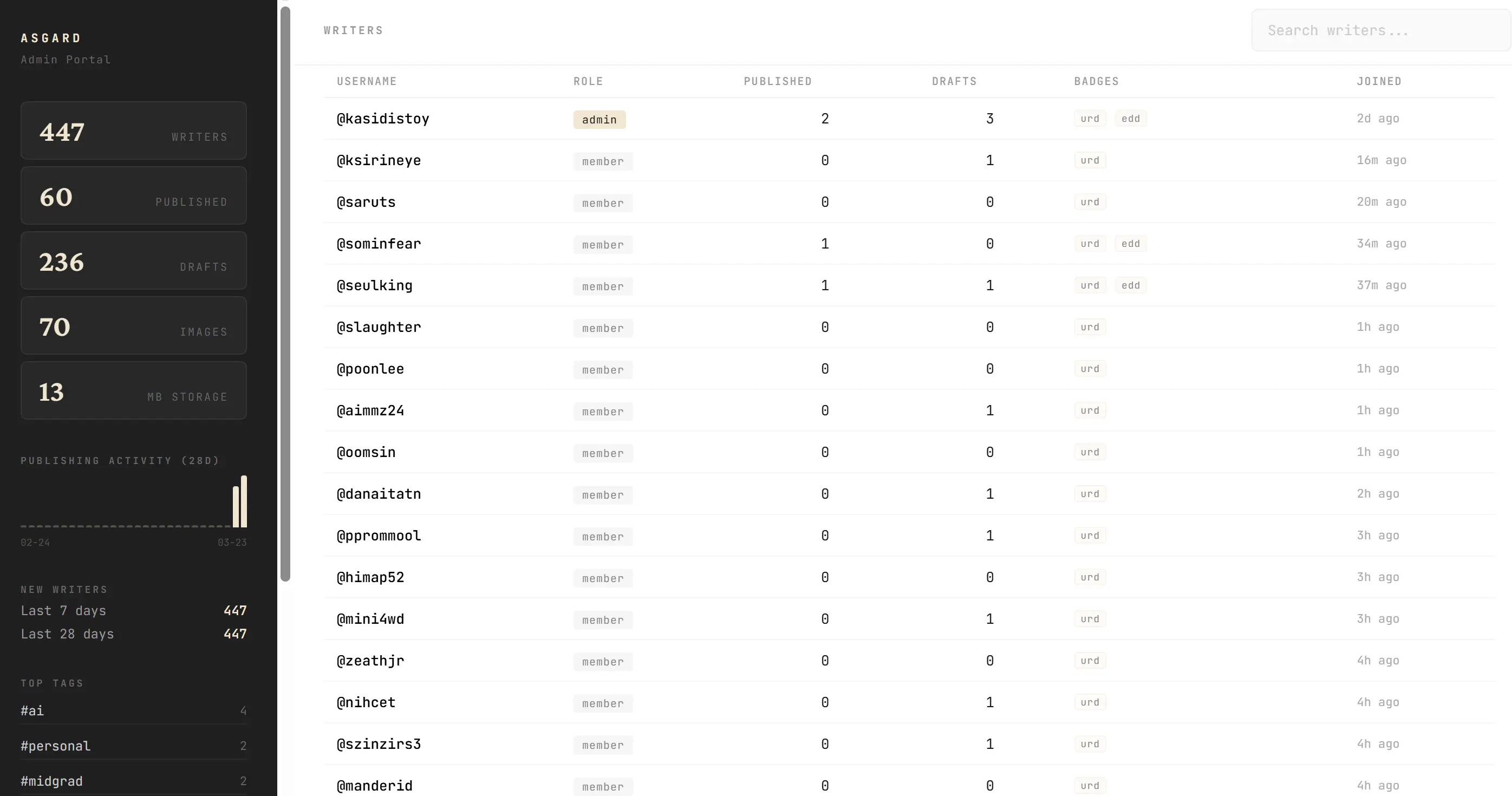Image resolution: width=1512 pixels, height=796 pixels.
Task: Sort by the Joined column header
Action: 1378,81
